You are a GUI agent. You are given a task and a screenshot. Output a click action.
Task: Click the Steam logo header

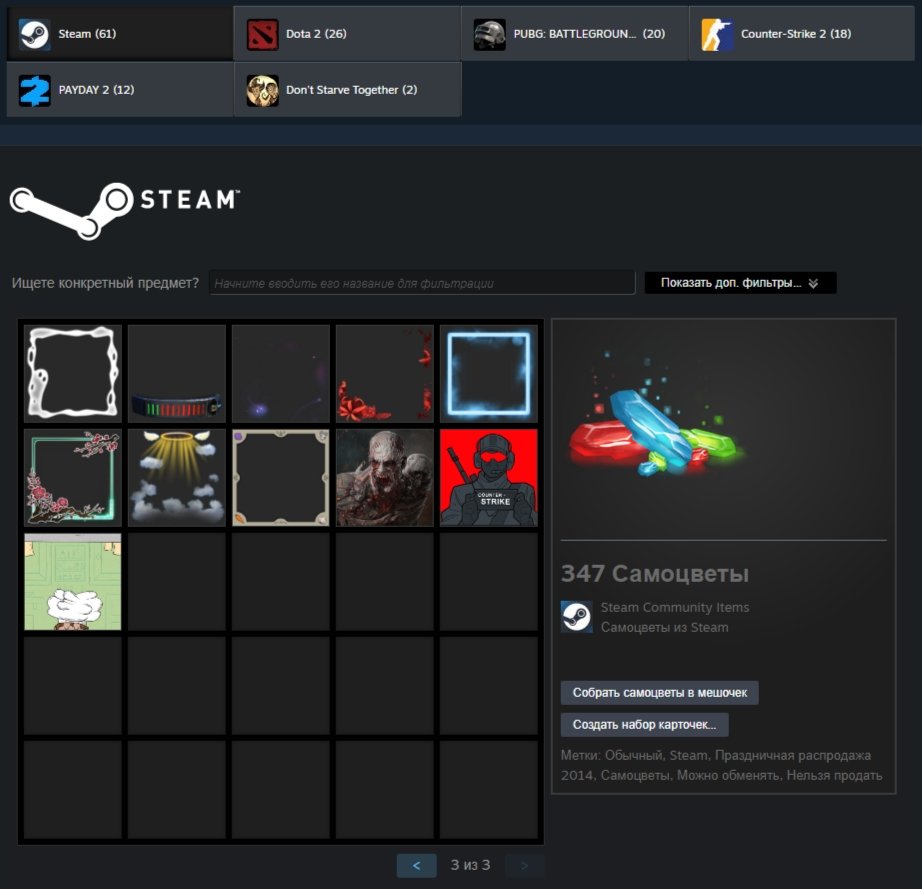[124, 209]
